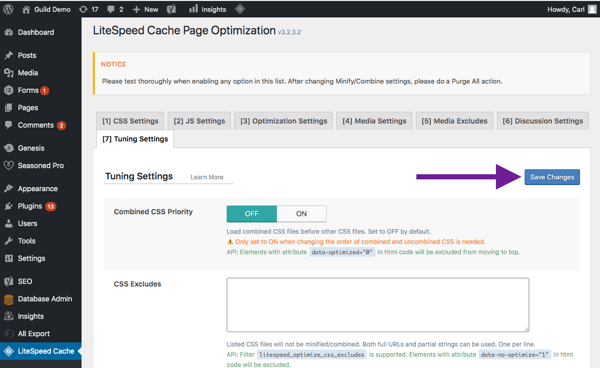Open the comments bubble showing 2
The image size is (600, 368).
click(115, 9)
